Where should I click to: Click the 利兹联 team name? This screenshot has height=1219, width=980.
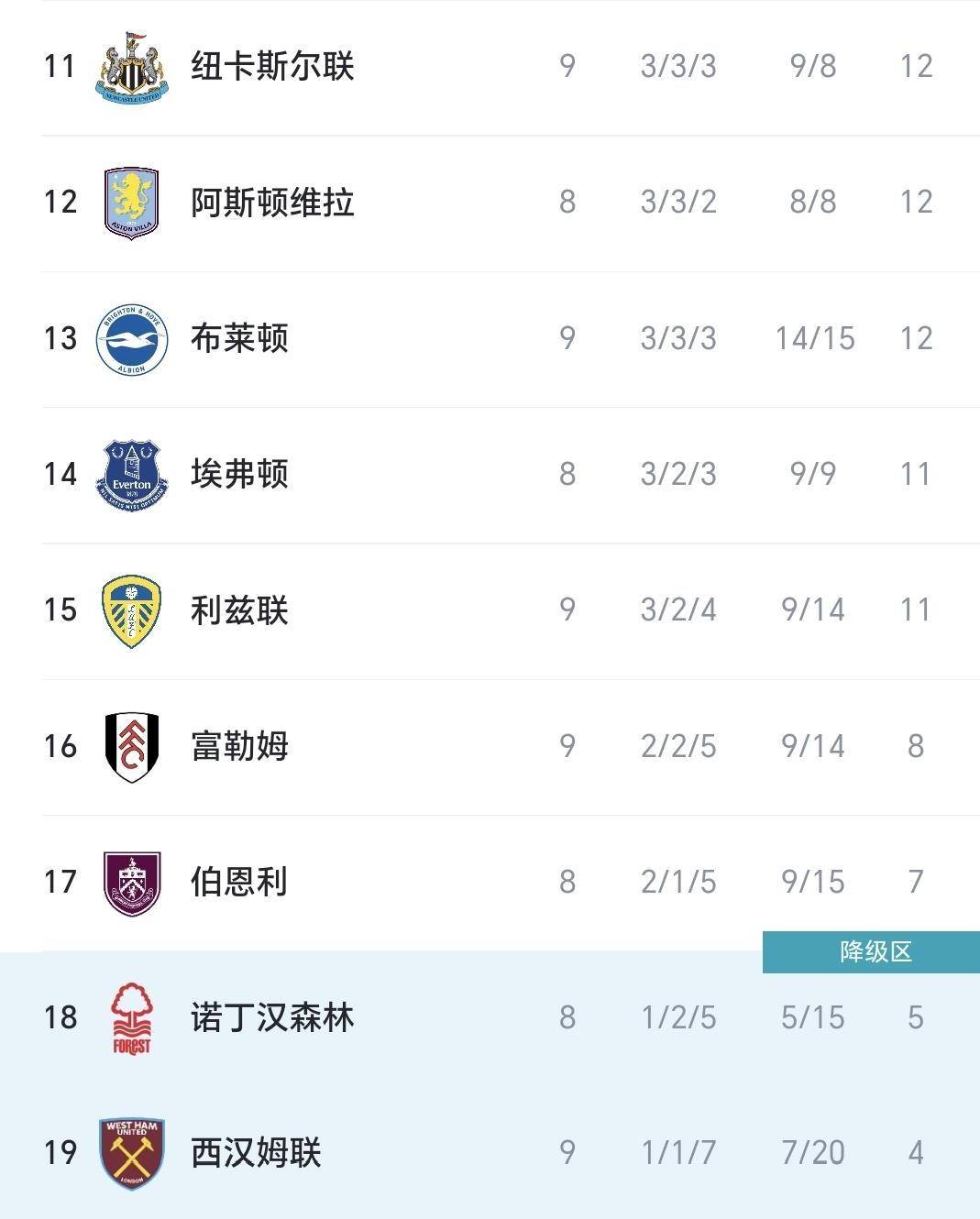coord(239,610)
